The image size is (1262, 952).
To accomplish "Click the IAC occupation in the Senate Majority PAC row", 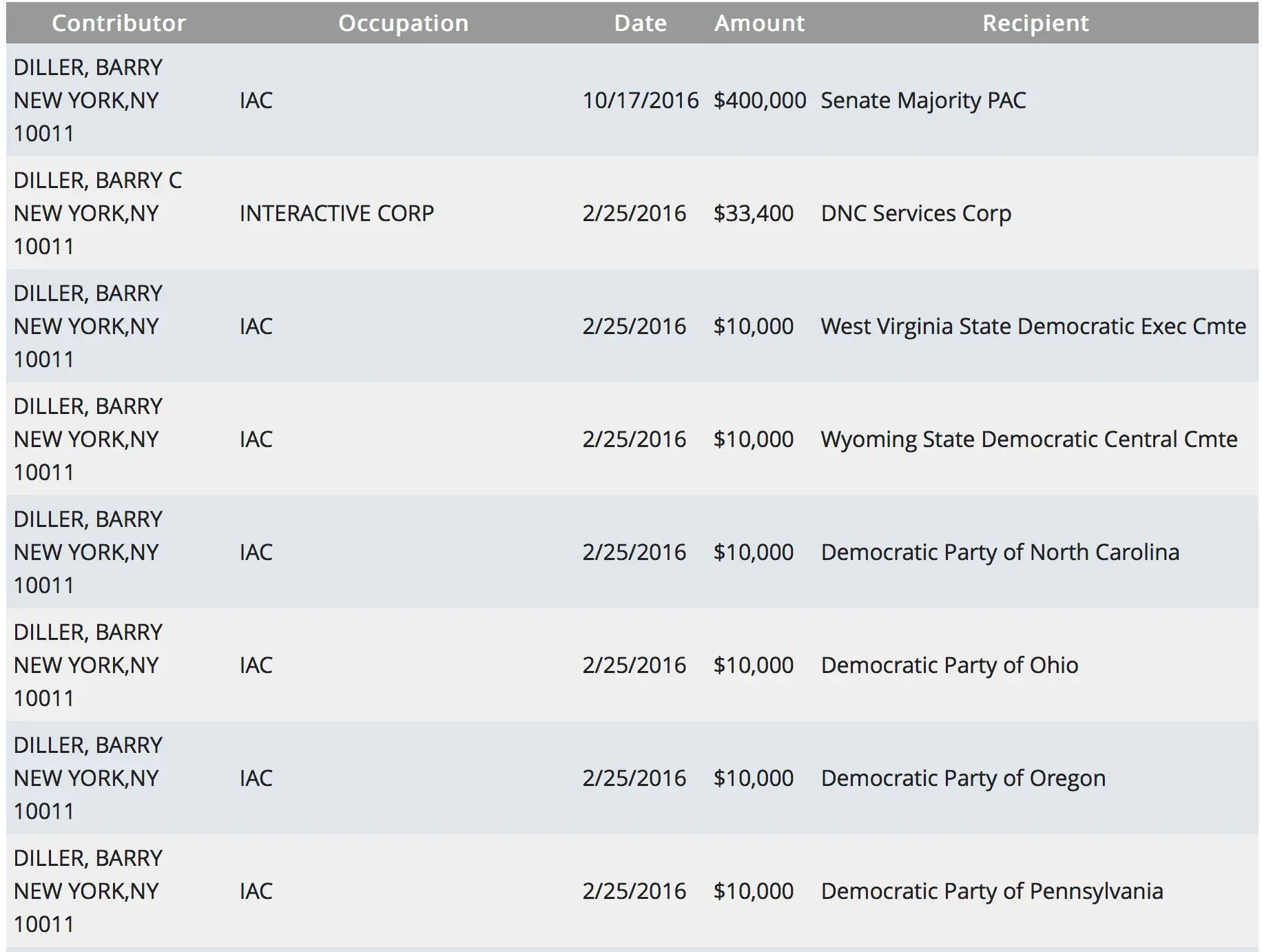I will (256, 101).
